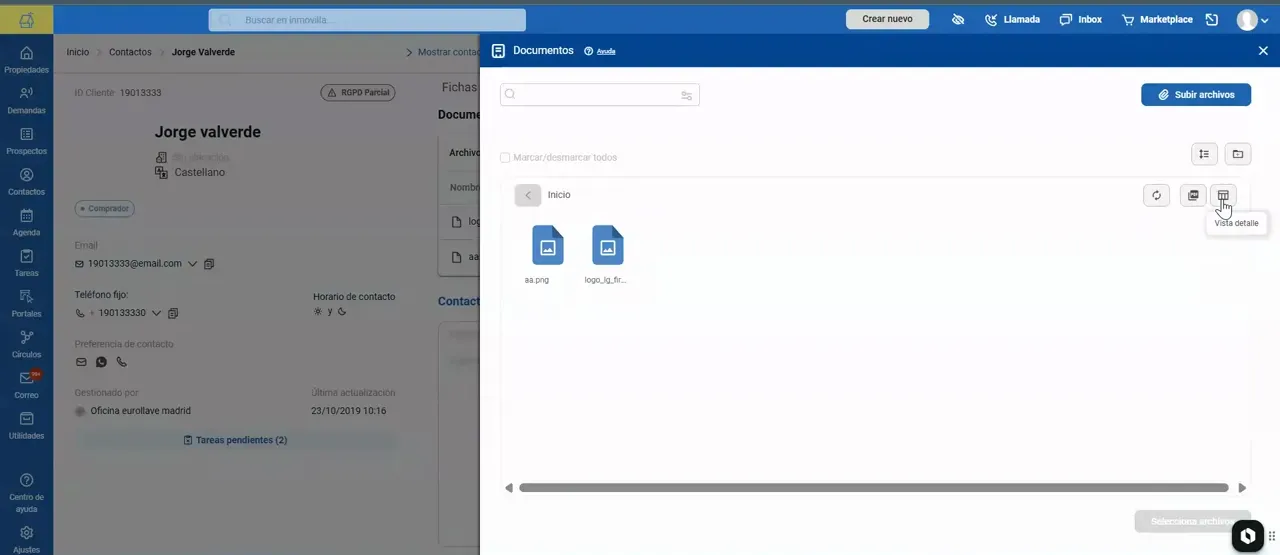Click the scroll left arrow
The image size is (1280, 555).
[509, 488]
